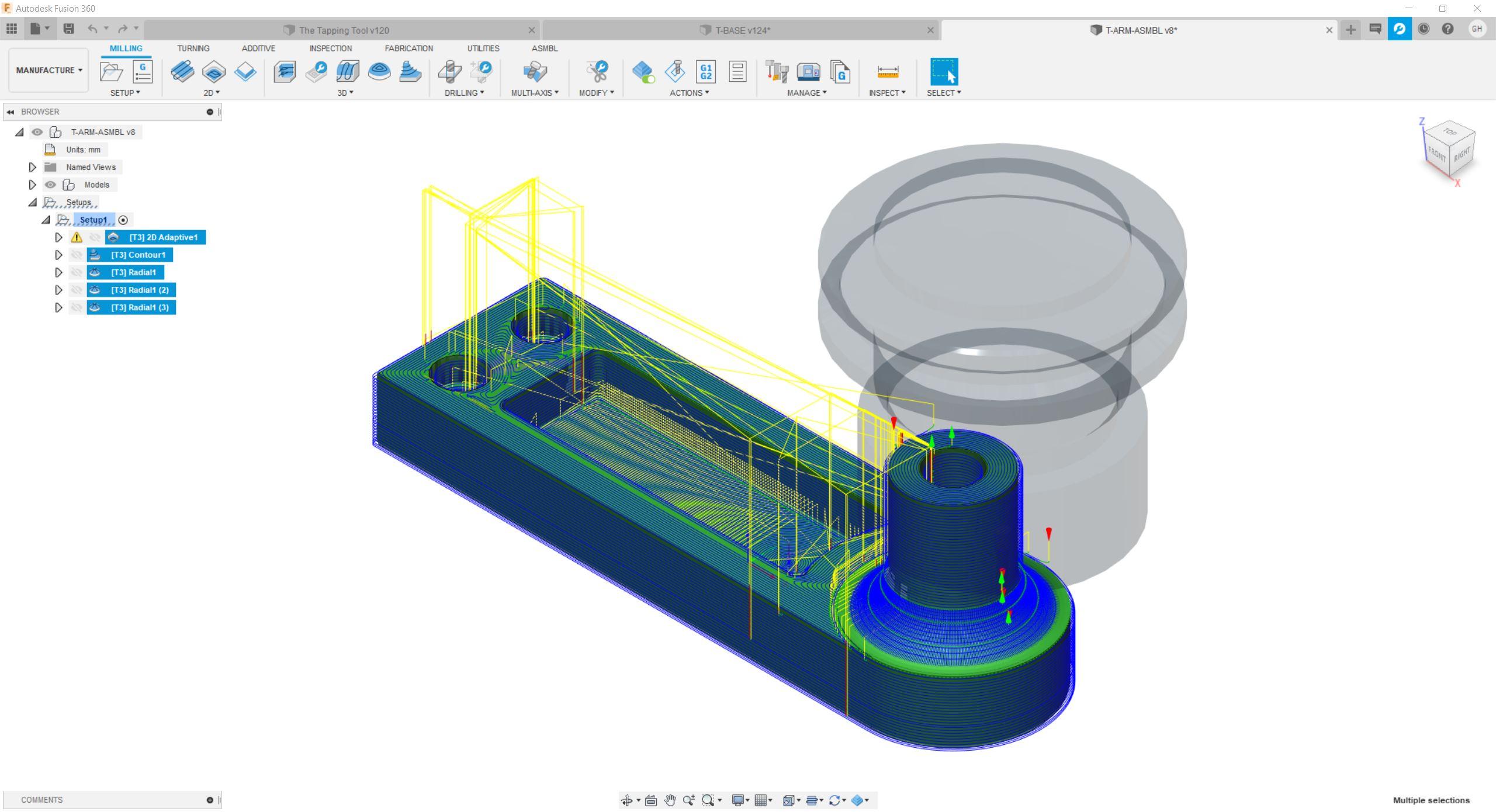
Task: Click the Setup Sheet icon
Action: (737, 72)
